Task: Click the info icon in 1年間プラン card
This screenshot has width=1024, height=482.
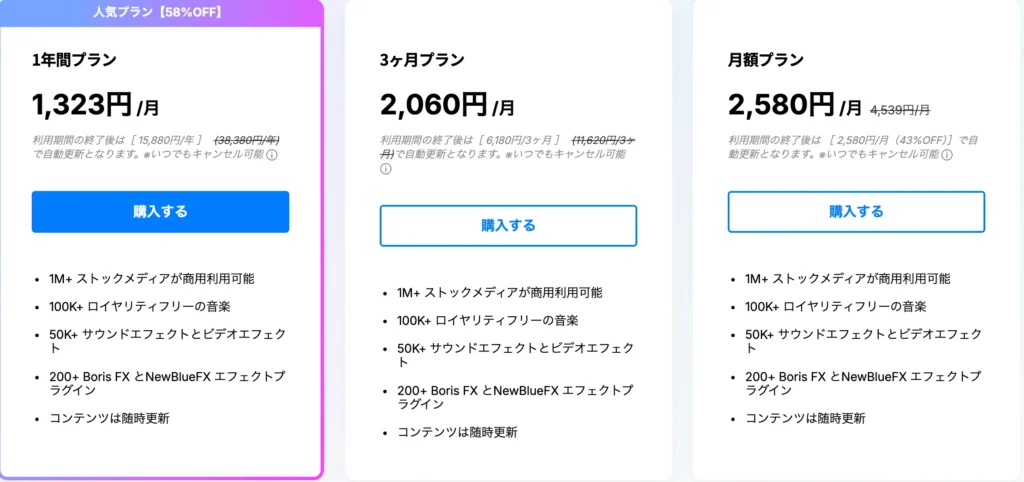Action: [272, 155]
